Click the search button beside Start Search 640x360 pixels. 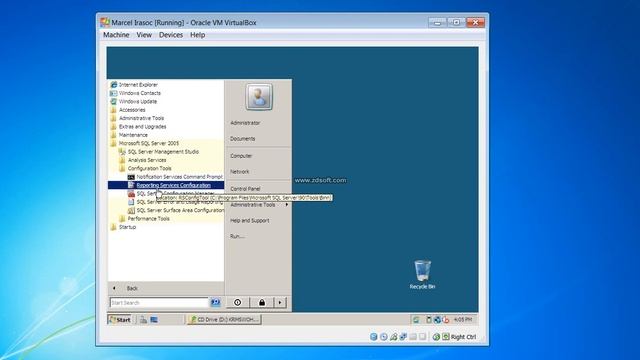(x=216, y=302)
